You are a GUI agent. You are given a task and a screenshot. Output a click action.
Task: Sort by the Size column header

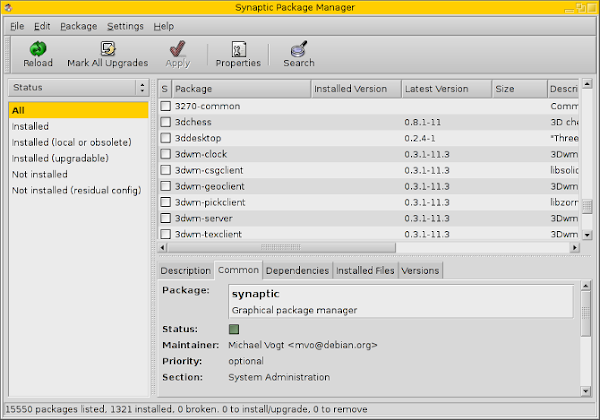pos(520,89)
